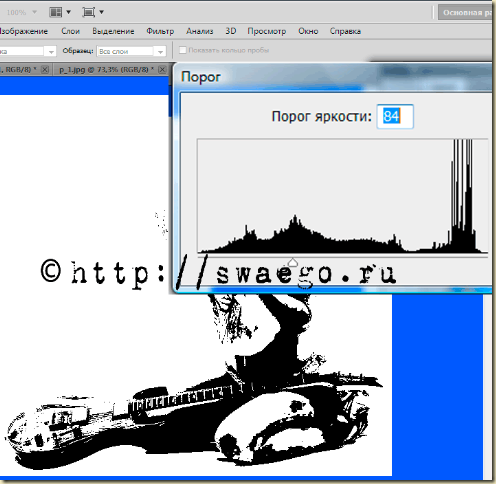496x484 pixels.
Task: Open the Справка menu
Action: (345, 31)
